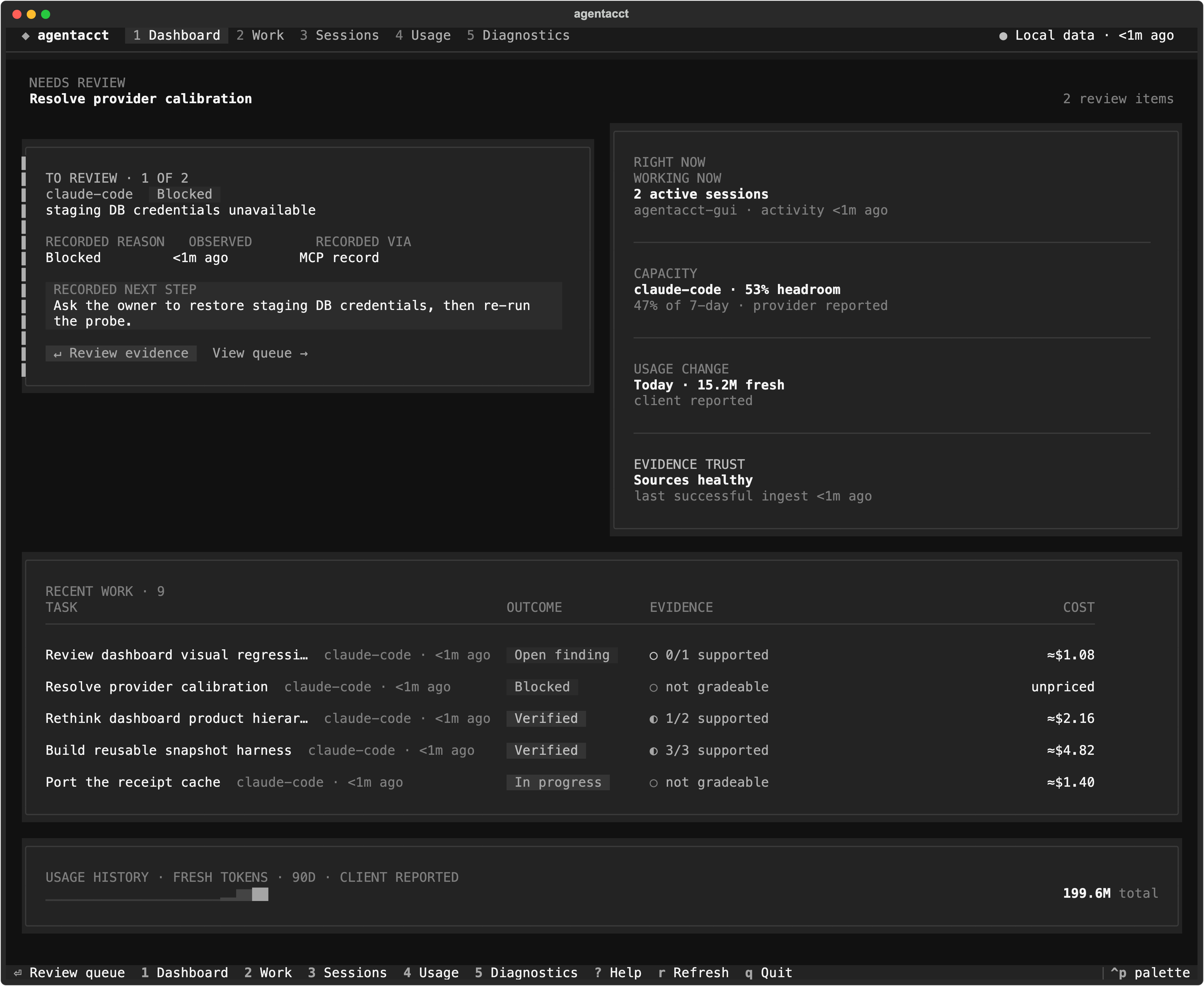Open the ^p palette shortcut
The height and width of the screenshot is (986, 1204).
tap(1150, 973)
